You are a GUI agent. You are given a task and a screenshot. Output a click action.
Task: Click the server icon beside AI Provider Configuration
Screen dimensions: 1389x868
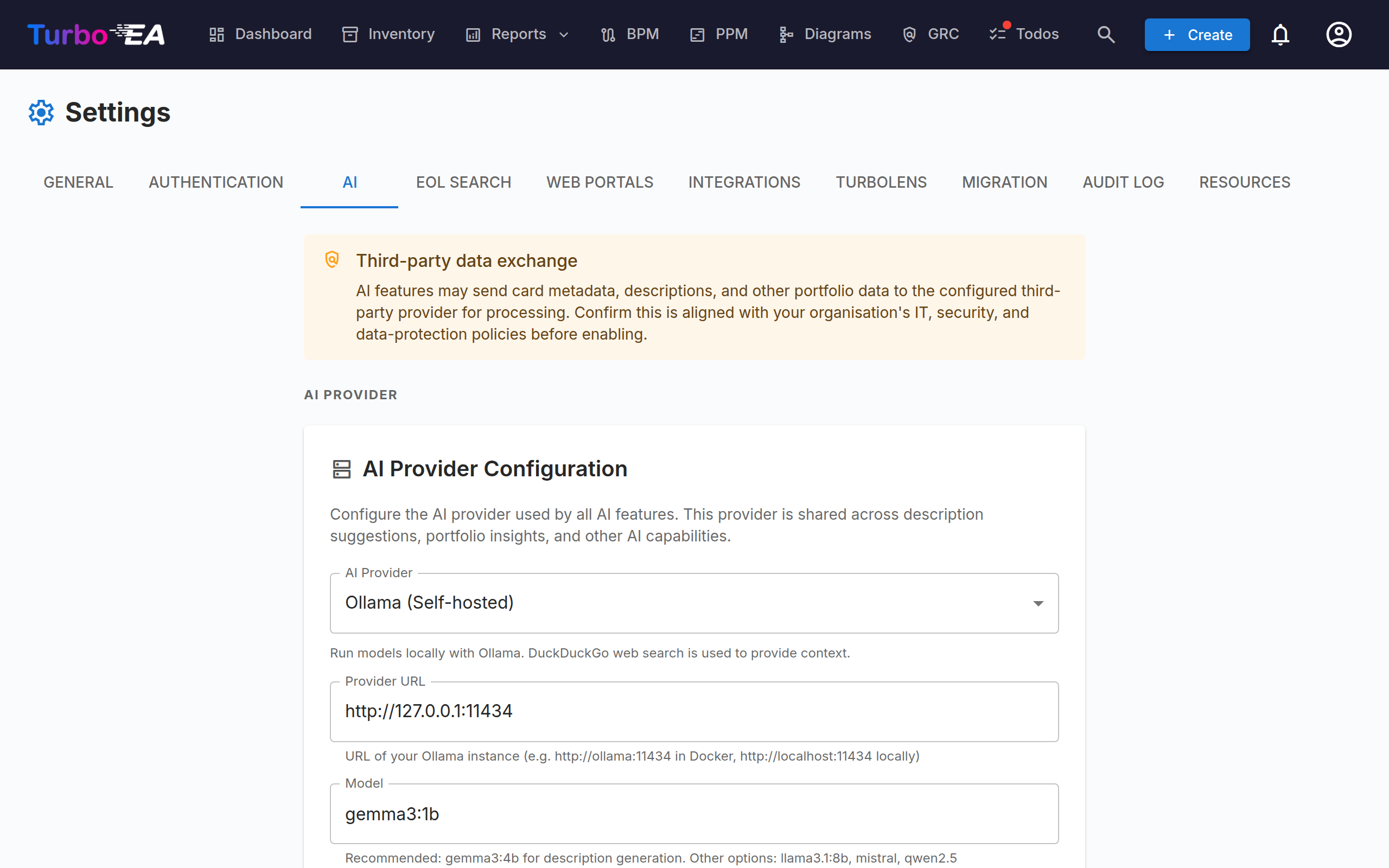(341, 469)
